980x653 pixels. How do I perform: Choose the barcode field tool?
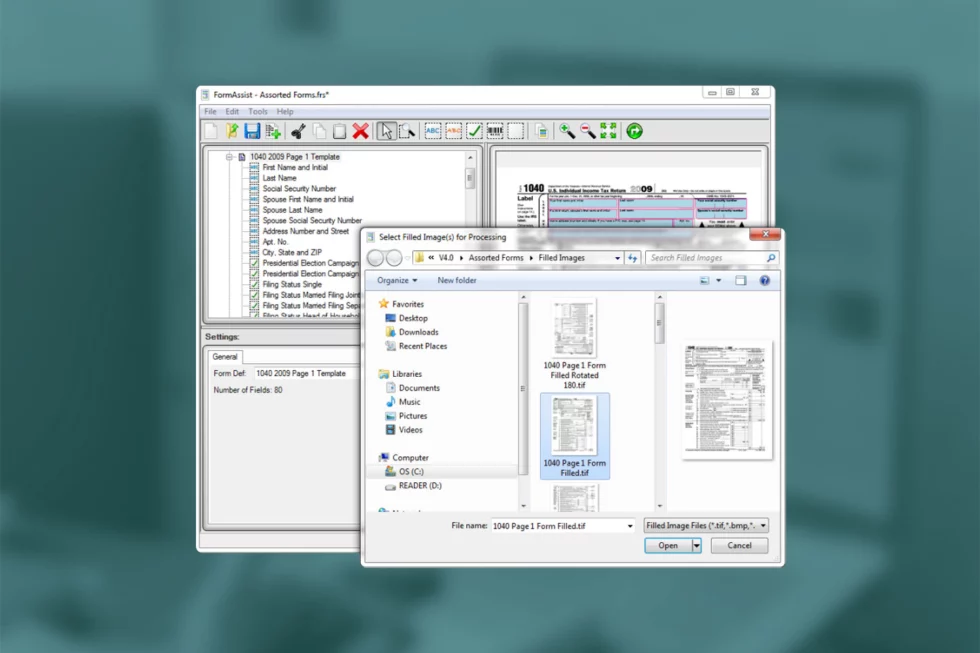point(495,131)
